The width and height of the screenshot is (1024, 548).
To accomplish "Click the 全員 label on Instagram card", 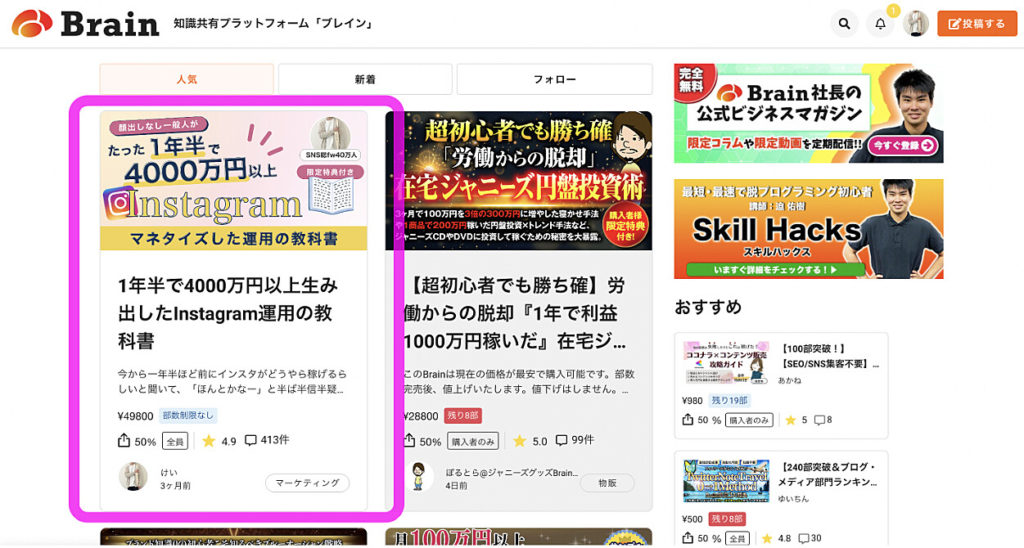I will (174, 442).
